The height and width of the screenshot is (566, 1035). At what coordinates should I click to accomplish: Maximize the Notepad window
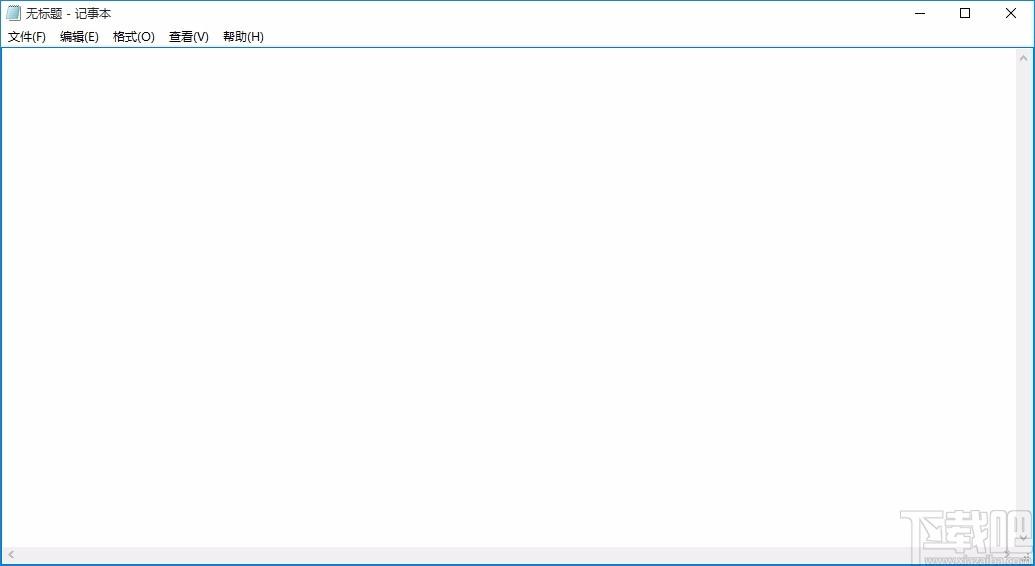click(965, 13)
